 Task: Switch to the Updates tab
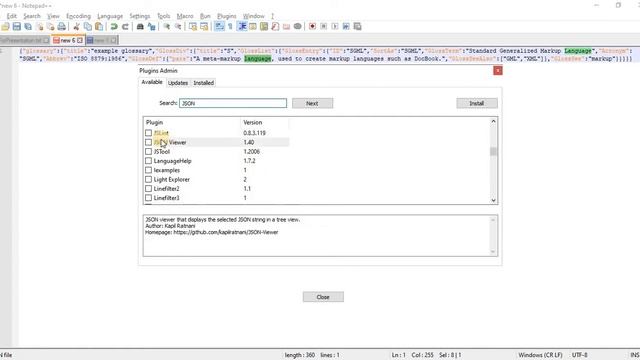(178, 83)
